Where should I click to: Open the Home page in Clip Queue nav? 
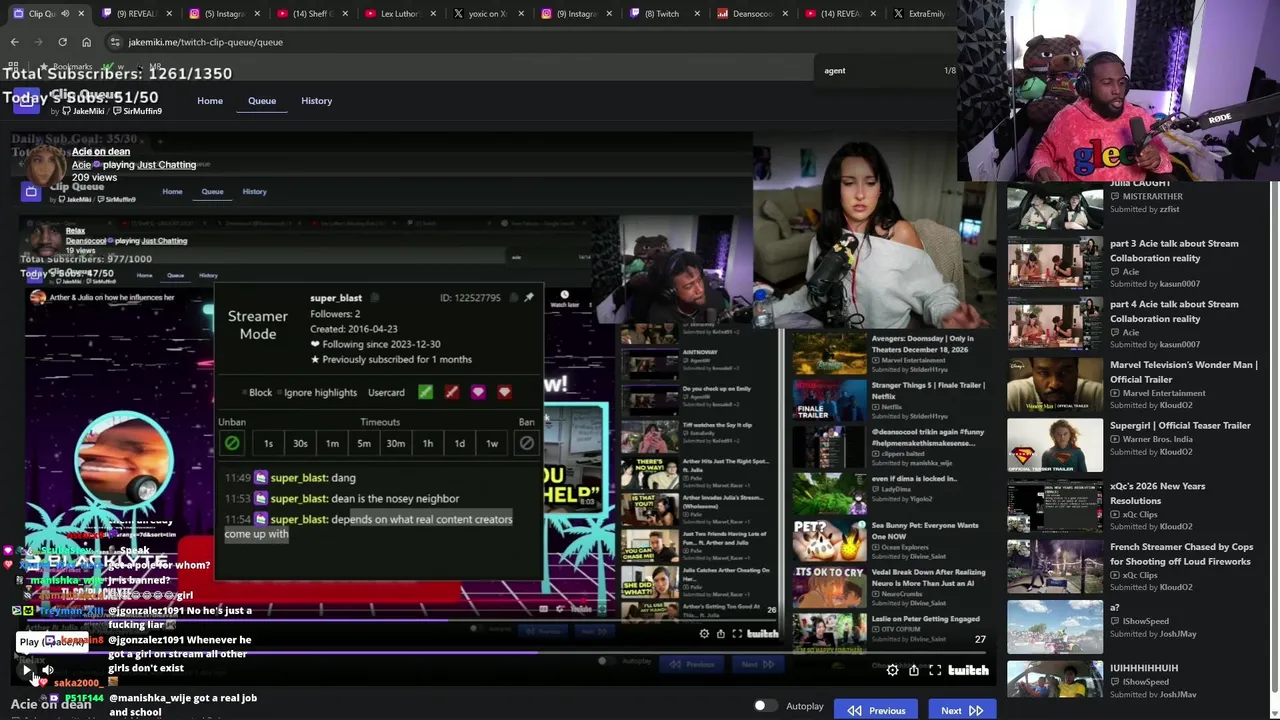tap(210, 100)
